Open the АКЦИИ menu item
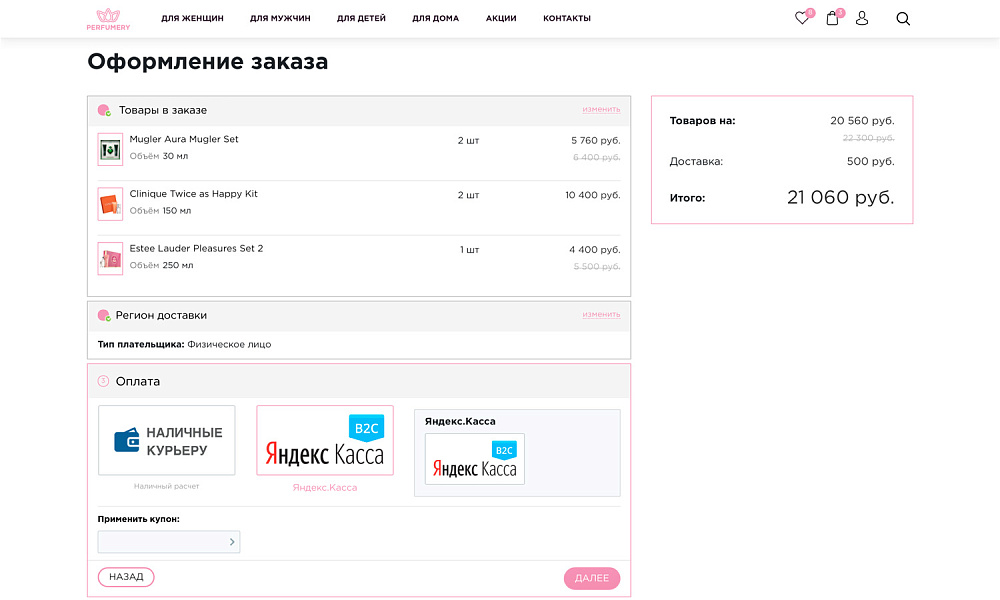This screenshot has height=600, width=1000. [500, 18]
